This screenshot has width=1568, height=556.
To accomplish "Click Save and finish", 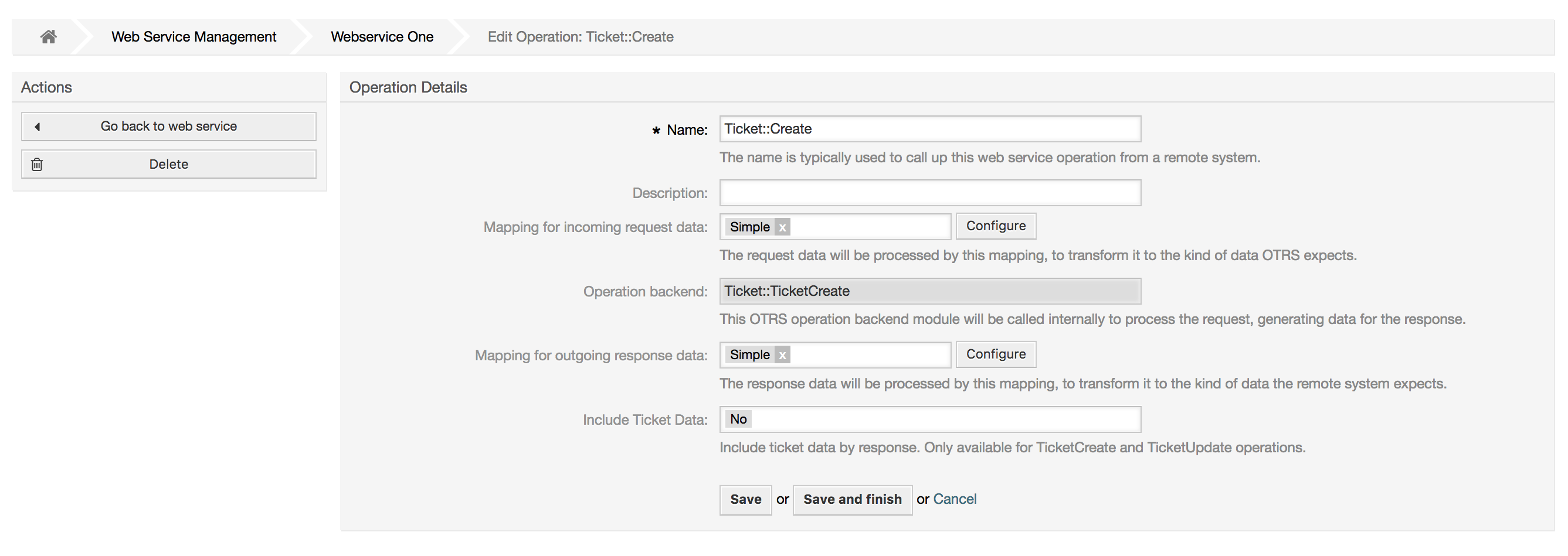I will [852, 499].
